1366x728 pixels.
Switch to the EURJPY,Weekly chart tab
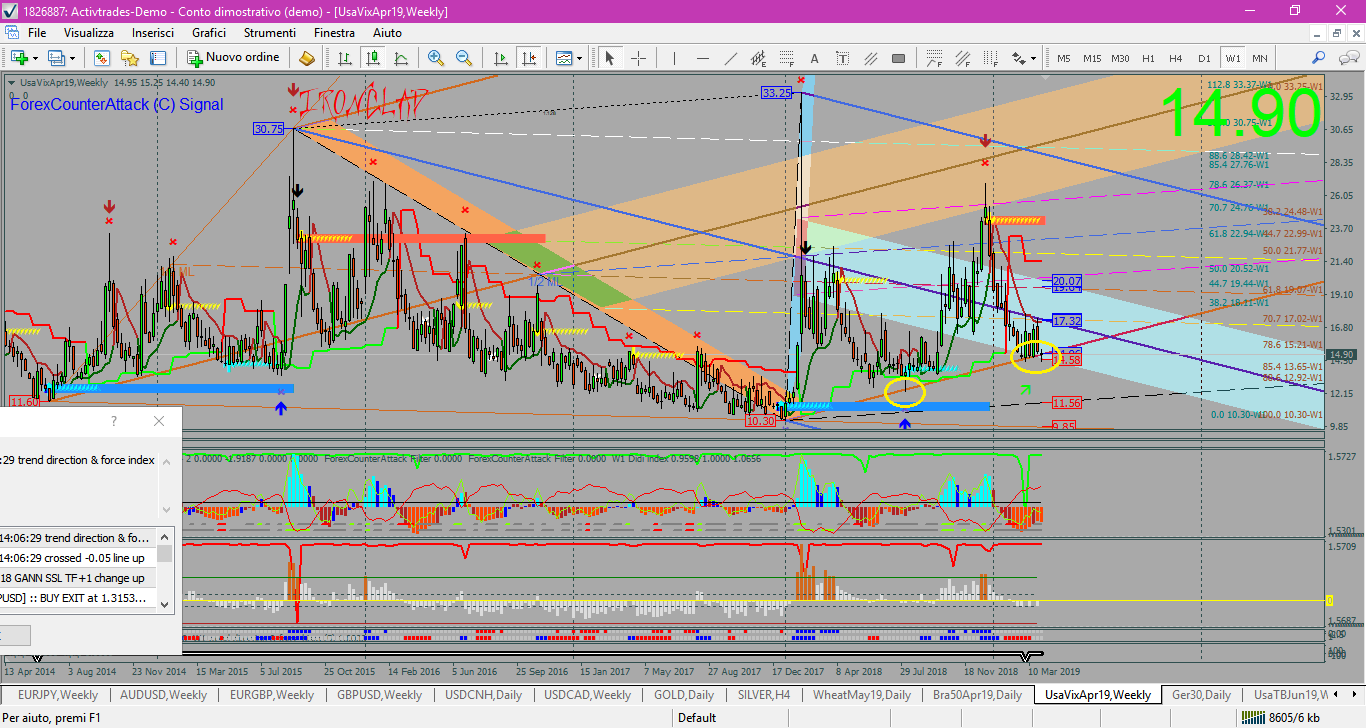(59, 694)
